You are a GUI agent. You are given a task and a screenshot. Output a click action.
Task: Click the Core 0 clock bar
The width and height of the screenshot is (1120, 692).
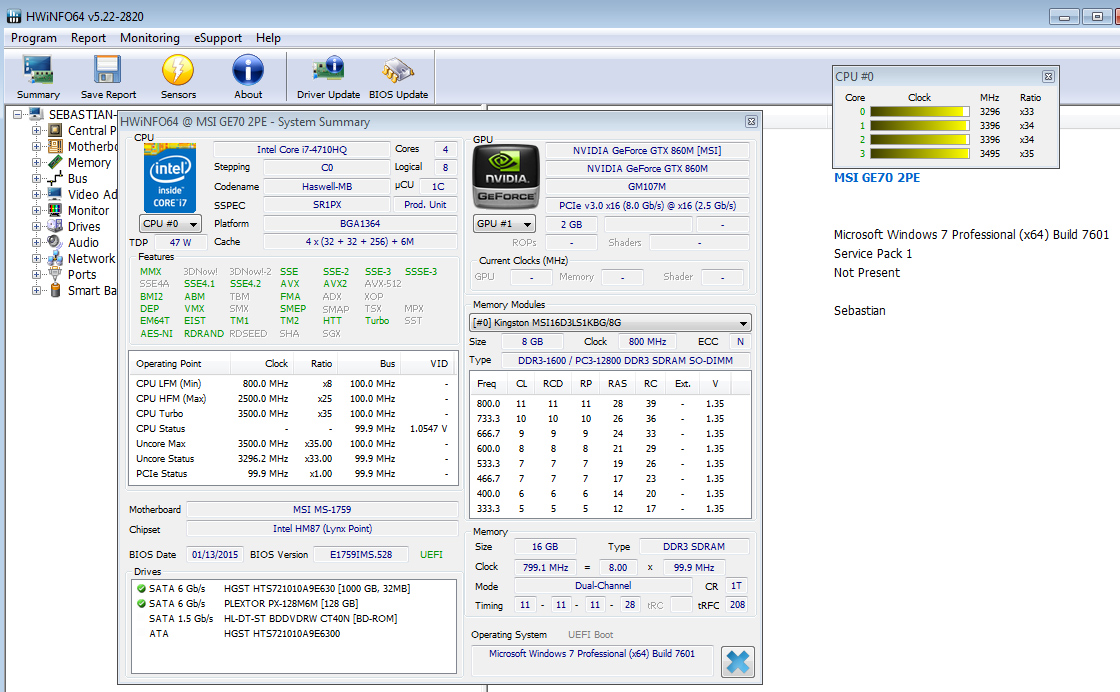[x=919, y=111]
